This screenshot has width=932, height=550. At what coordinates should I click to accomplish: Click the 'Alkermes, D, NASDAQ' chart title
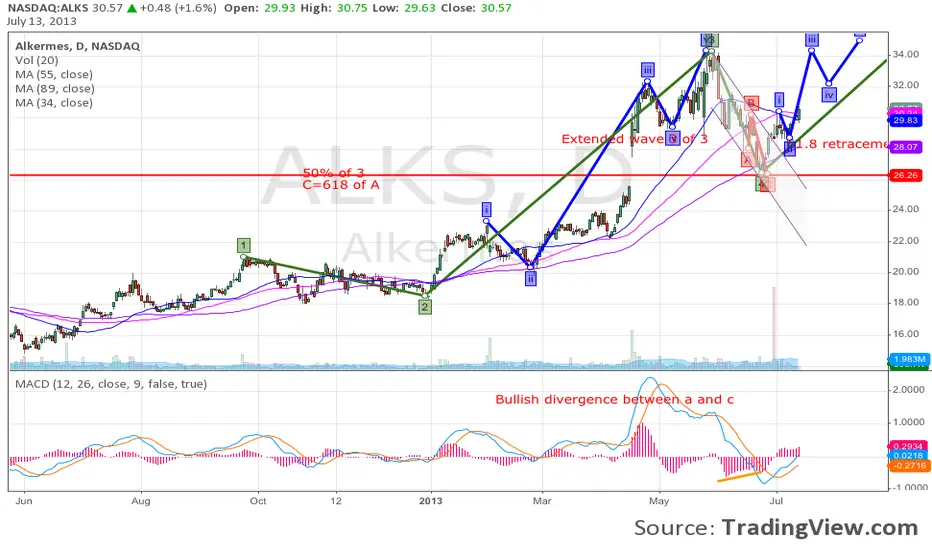coord(77,46)
